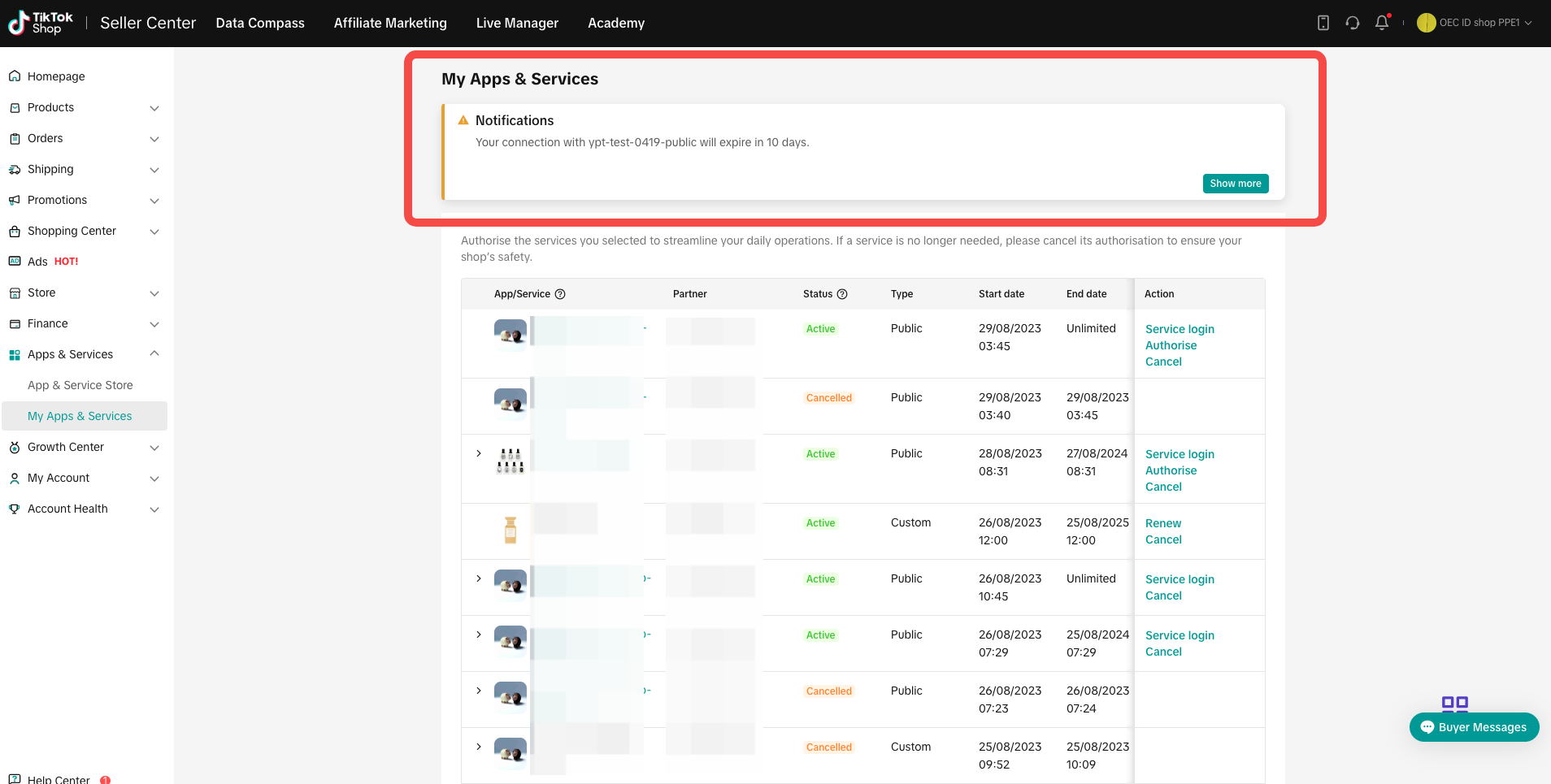
Task: Open the Affiliate Marketing top menu
Action: click(x=390, y=23)
